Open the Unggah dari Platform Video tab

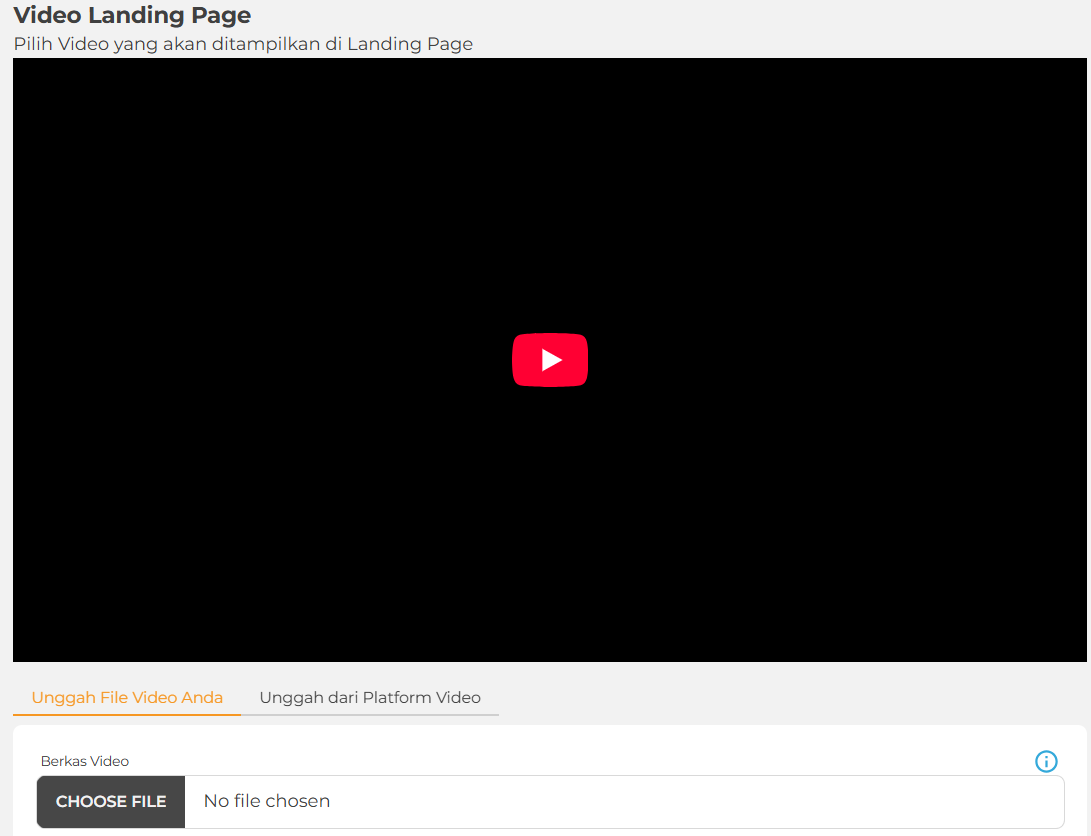(370, 698)
